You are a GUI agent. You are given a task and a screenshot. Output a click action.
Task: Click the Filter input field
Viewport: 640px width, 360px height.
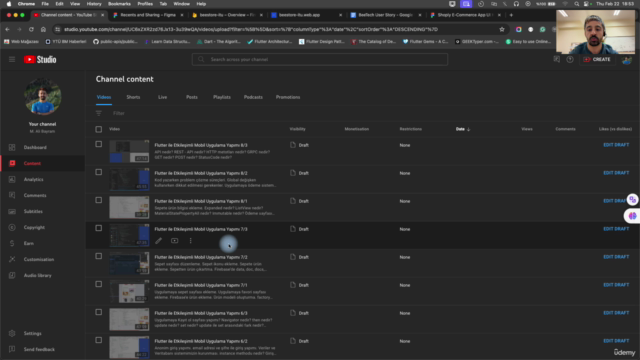point(118,113)
